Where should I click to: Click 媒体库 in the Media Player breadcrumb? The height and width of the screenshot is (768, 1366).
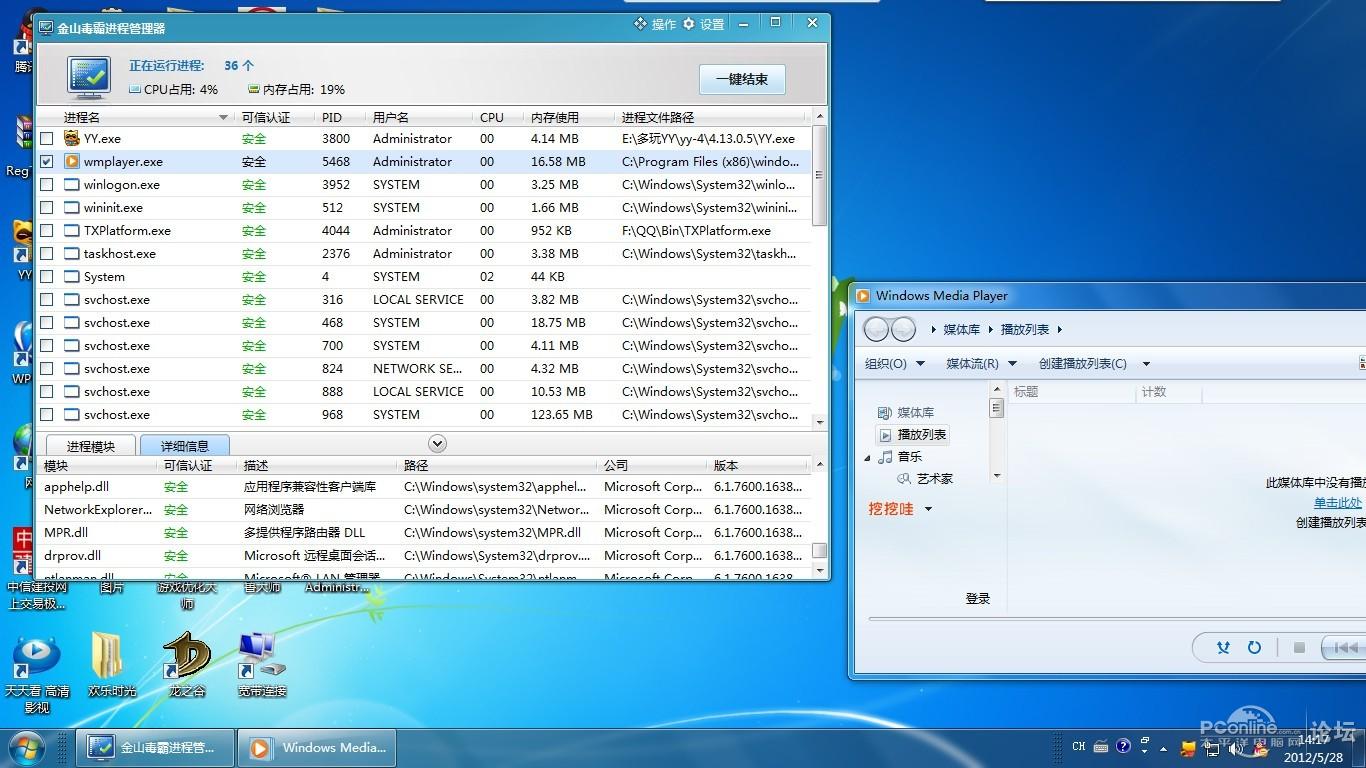(962, 329)
